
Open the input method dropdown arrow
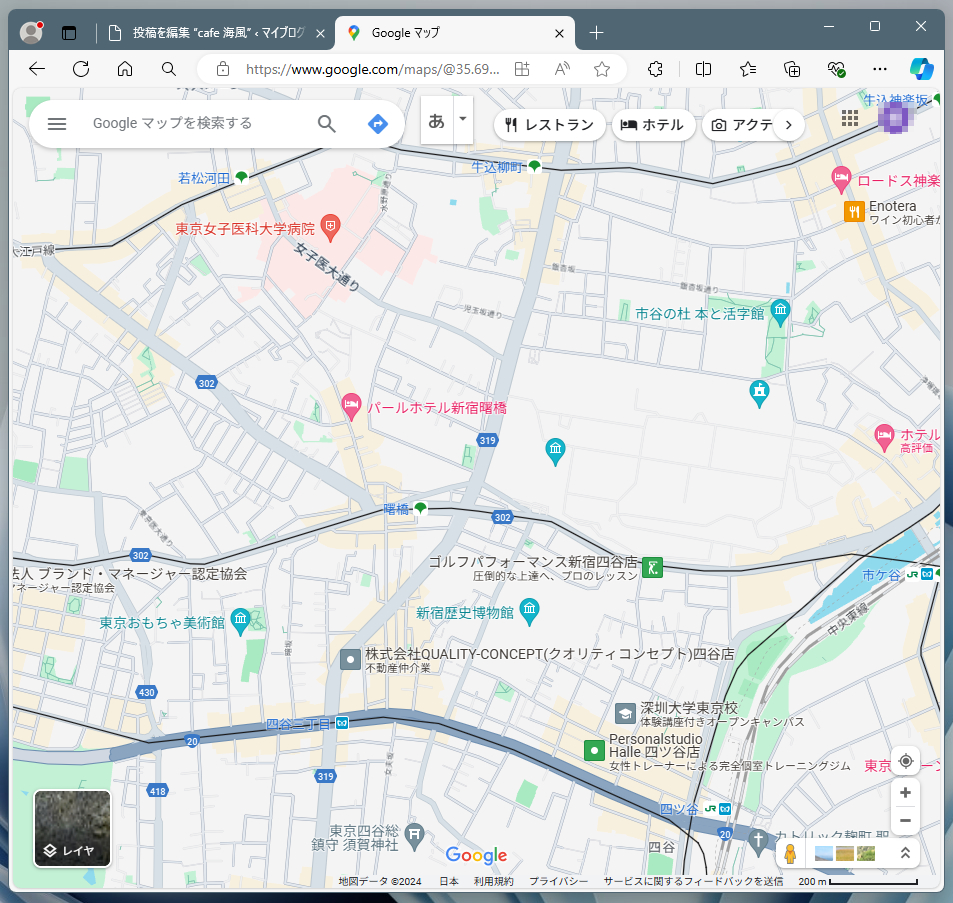click(x=463, y=120)
